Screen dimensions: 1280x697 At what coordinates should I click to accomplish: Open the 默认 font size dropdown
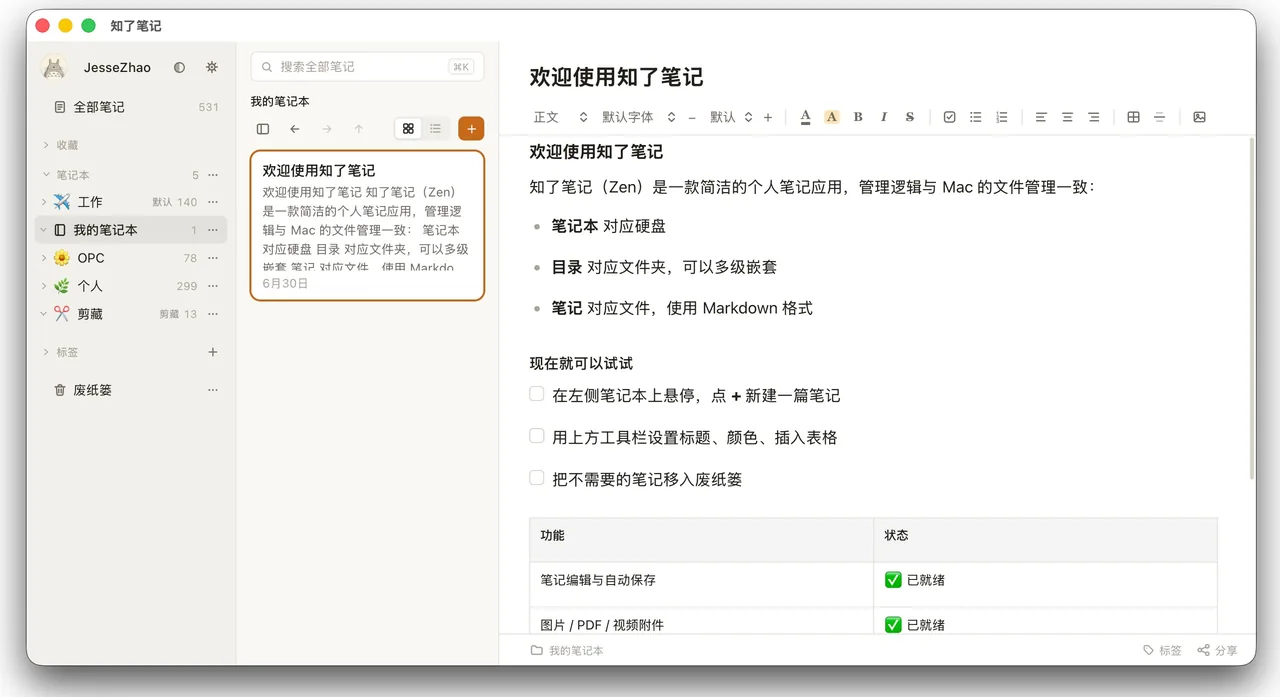731,117
